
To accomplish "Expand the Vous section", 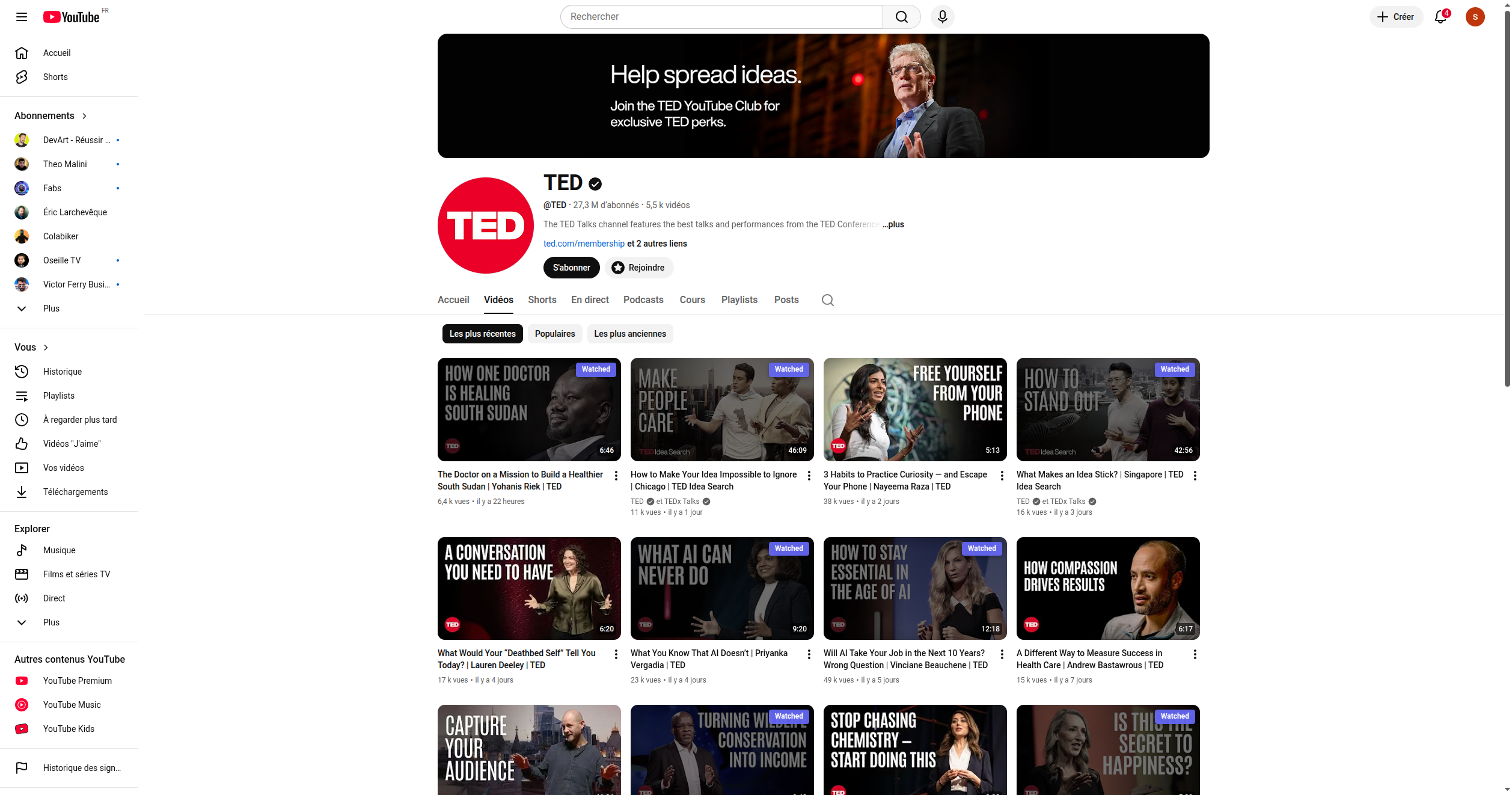I will click(x=31, y=347).
